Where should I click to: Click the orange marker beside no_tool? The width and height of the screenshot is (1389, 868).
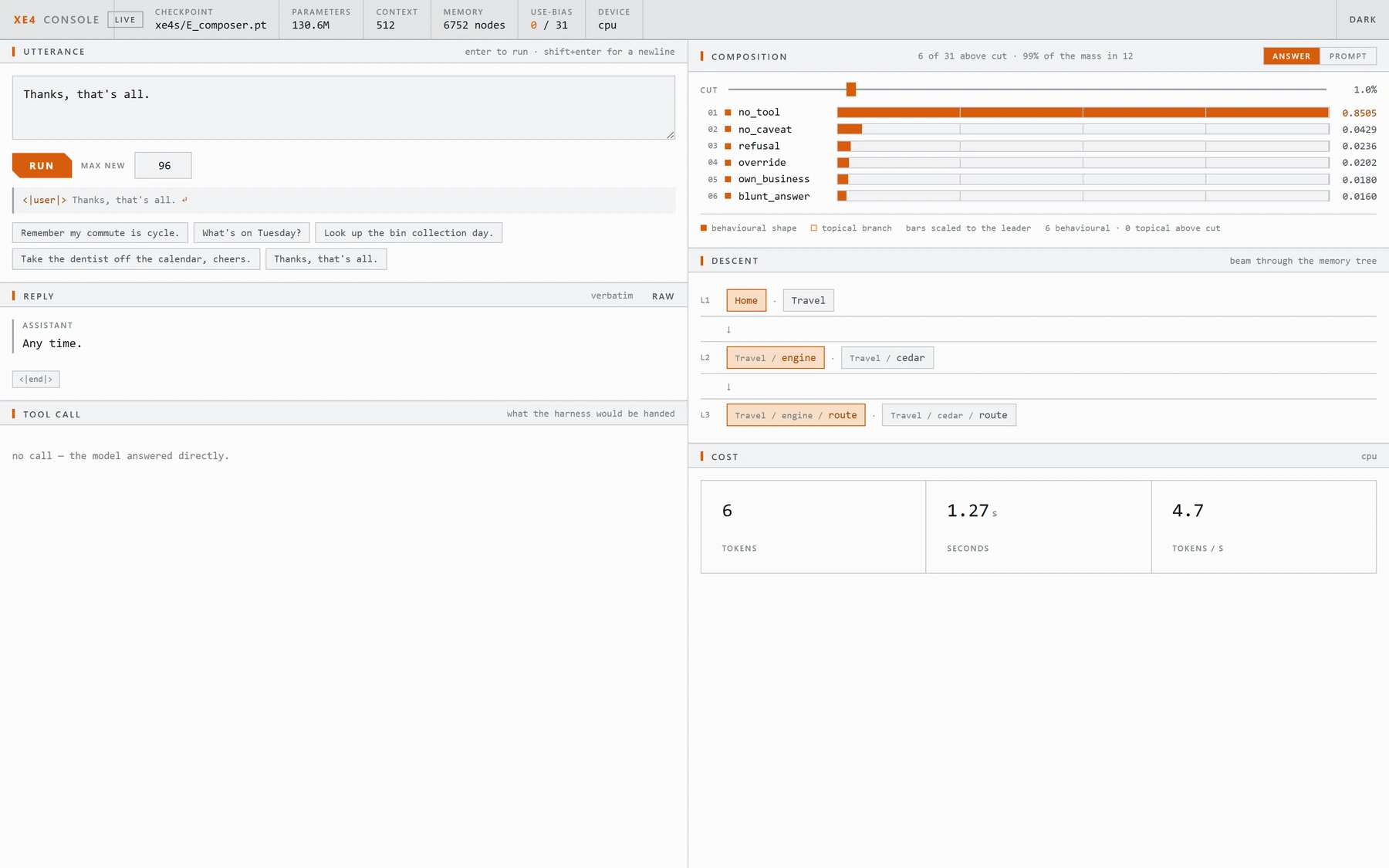pyautogui.click(x=727, y=113)
